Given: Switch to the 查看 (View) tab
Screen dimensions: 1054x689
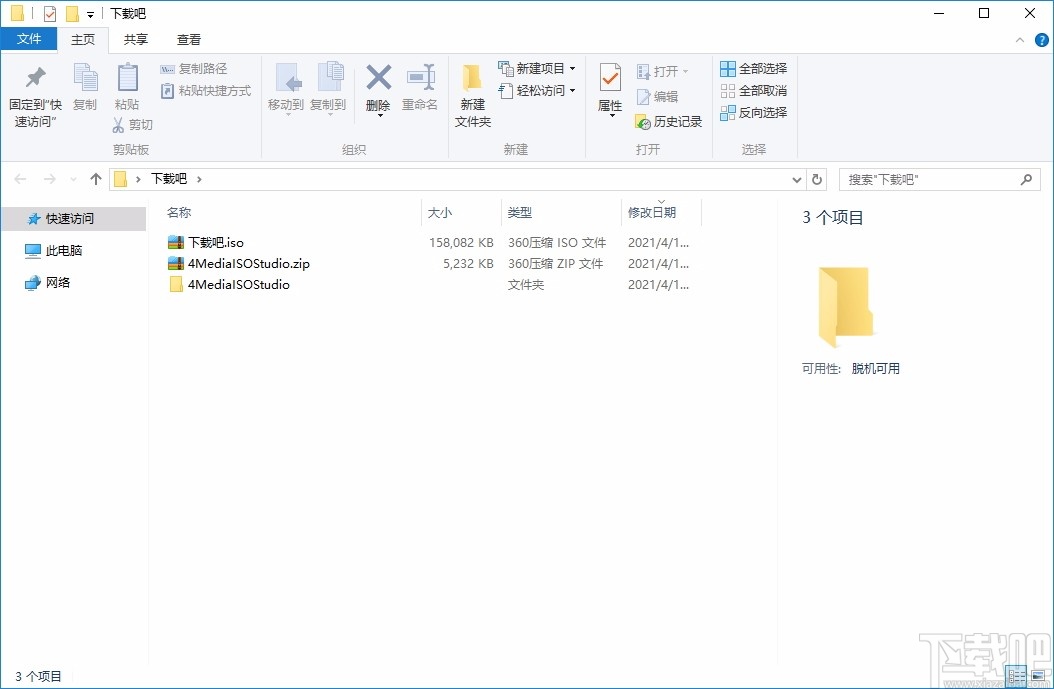Looking at the screenshot, I should (189, 39).
